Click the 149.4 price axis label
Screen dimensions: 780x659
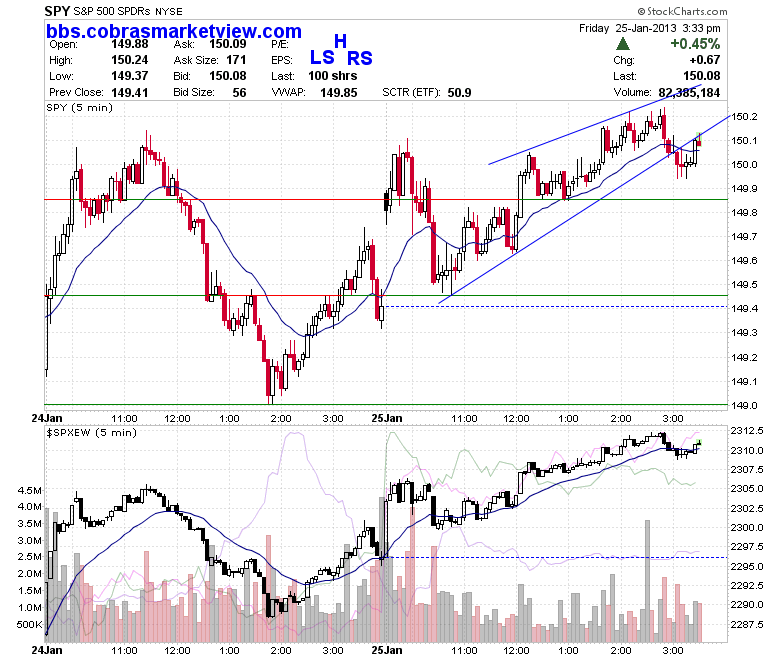pyautogui.click(x=744, y=308)
